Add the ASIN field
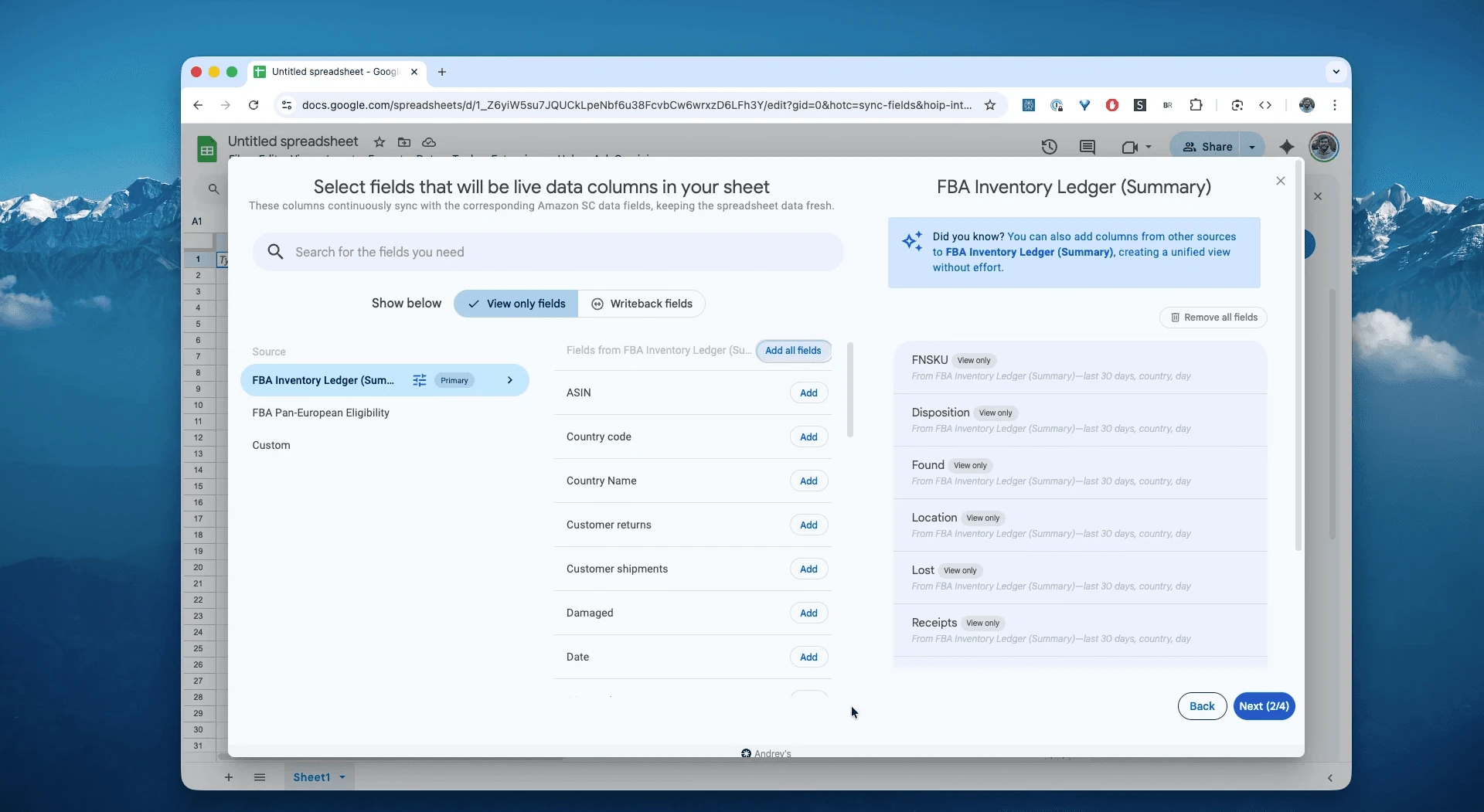1484x812 pixels. point(808,392)
